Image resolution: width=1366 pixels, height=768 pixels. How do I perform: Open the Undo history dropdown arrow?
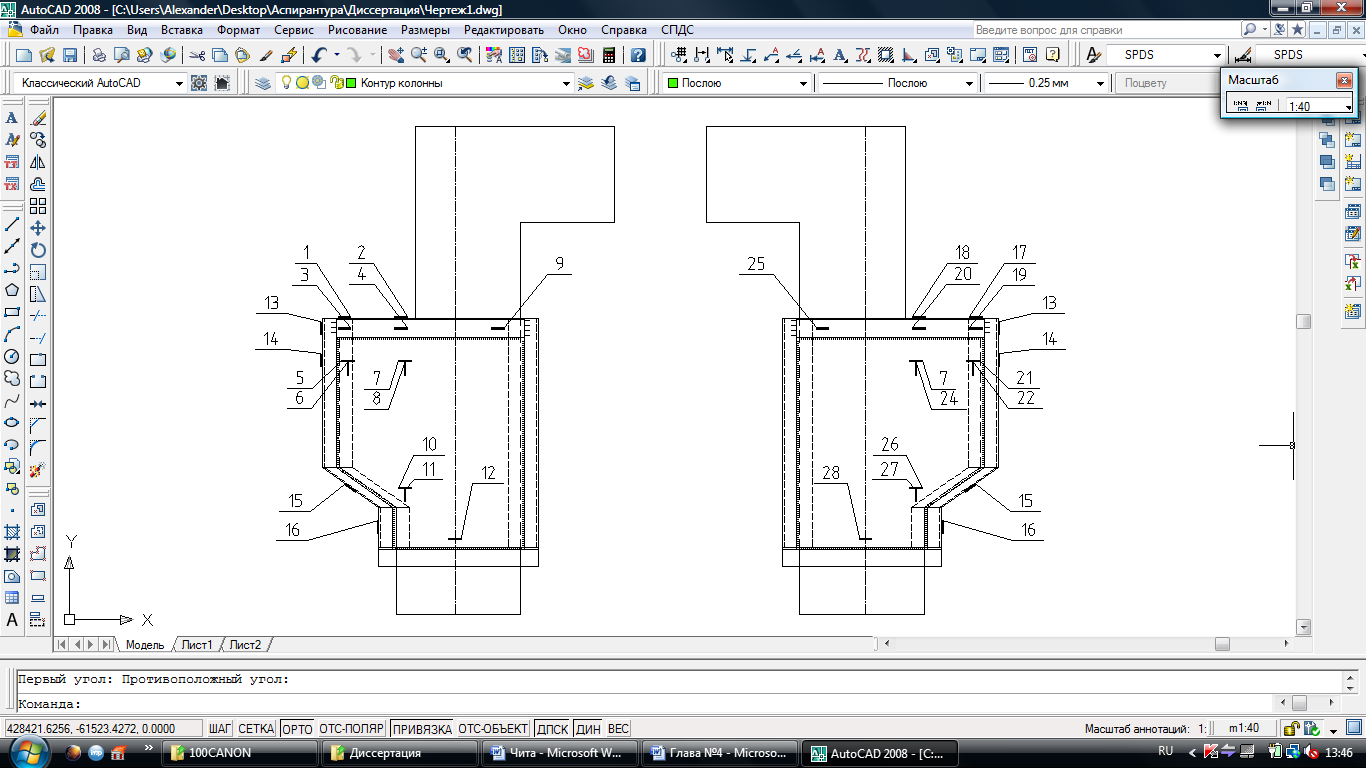[x=337, y=55]
